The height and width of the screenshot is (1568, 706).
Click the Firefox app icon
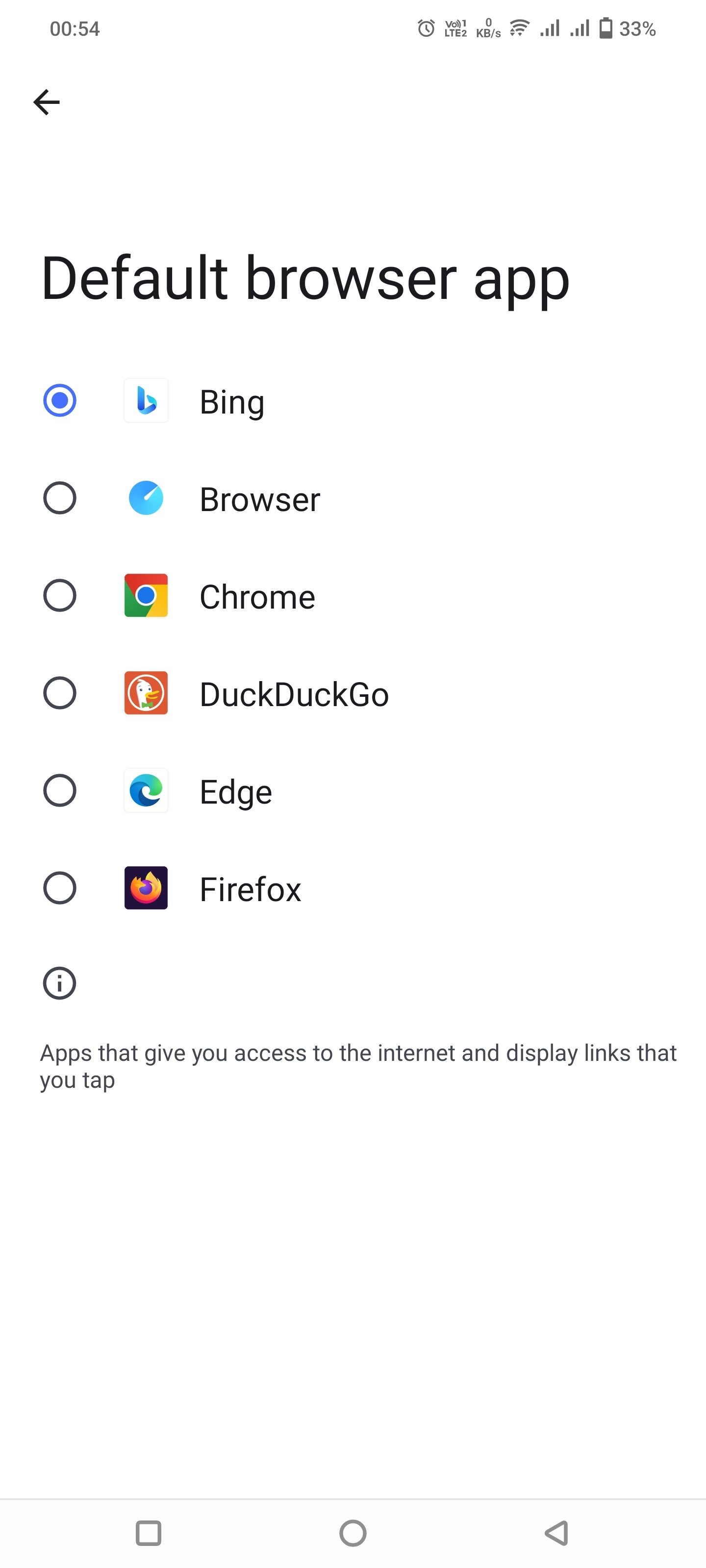[x=146, y=887]
